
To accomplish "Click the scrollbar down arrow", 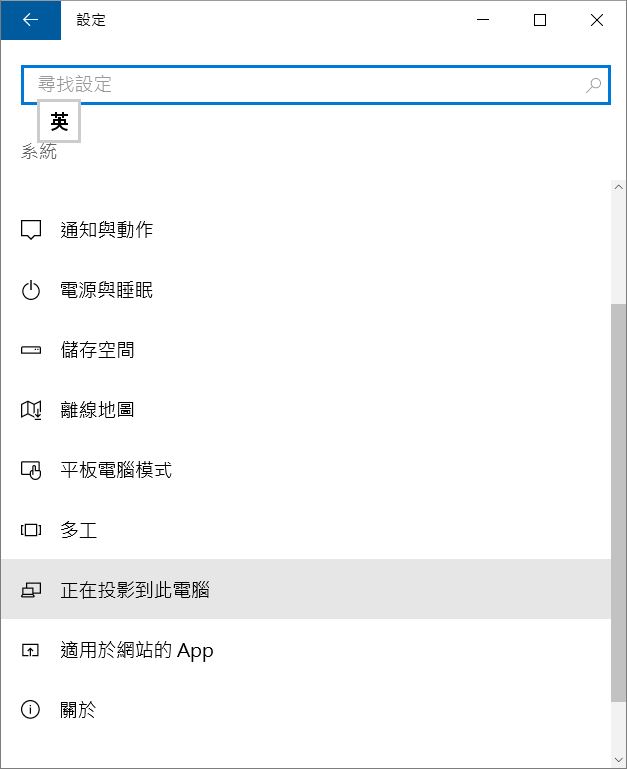I will point(619,761).
